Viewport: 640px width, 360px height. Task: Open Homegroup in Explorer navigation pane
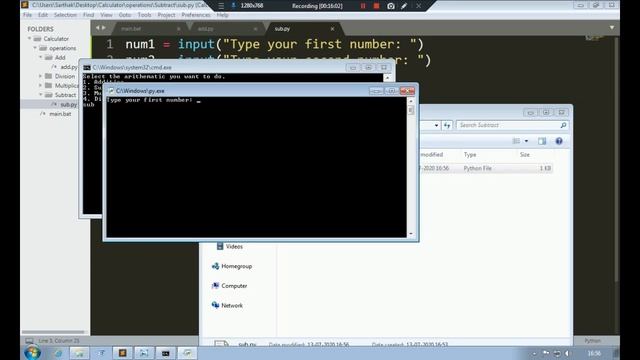(x=236, y=266)
